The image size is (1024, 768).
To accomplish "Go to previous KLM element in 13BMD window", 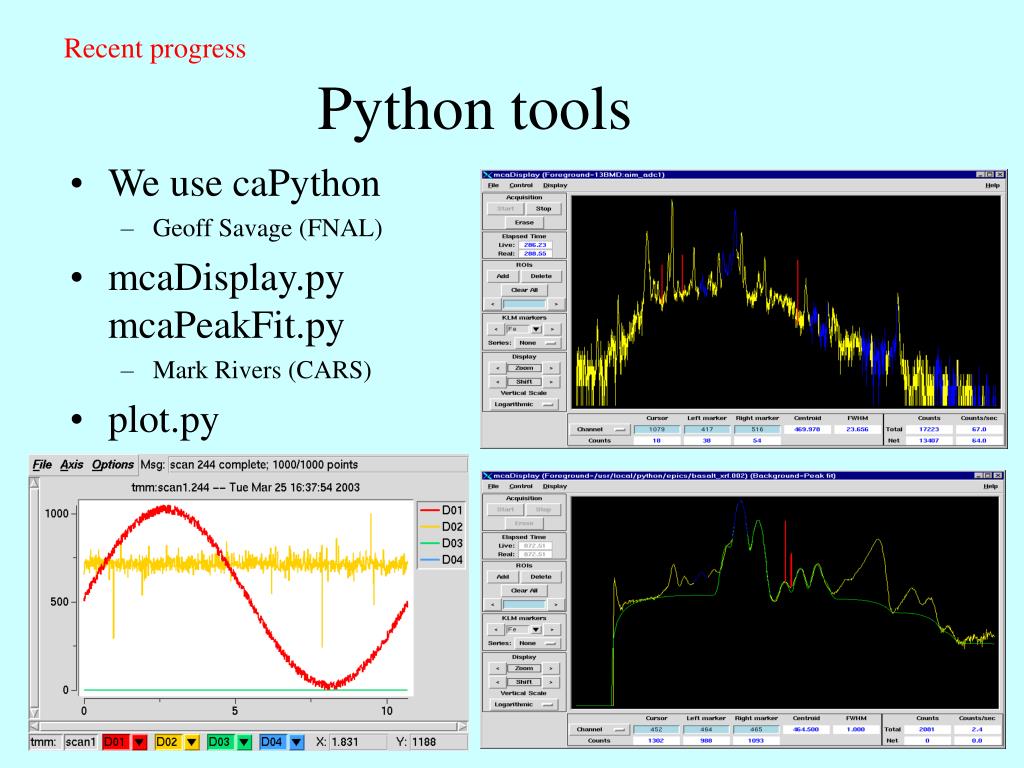I will tap(496, 329).
